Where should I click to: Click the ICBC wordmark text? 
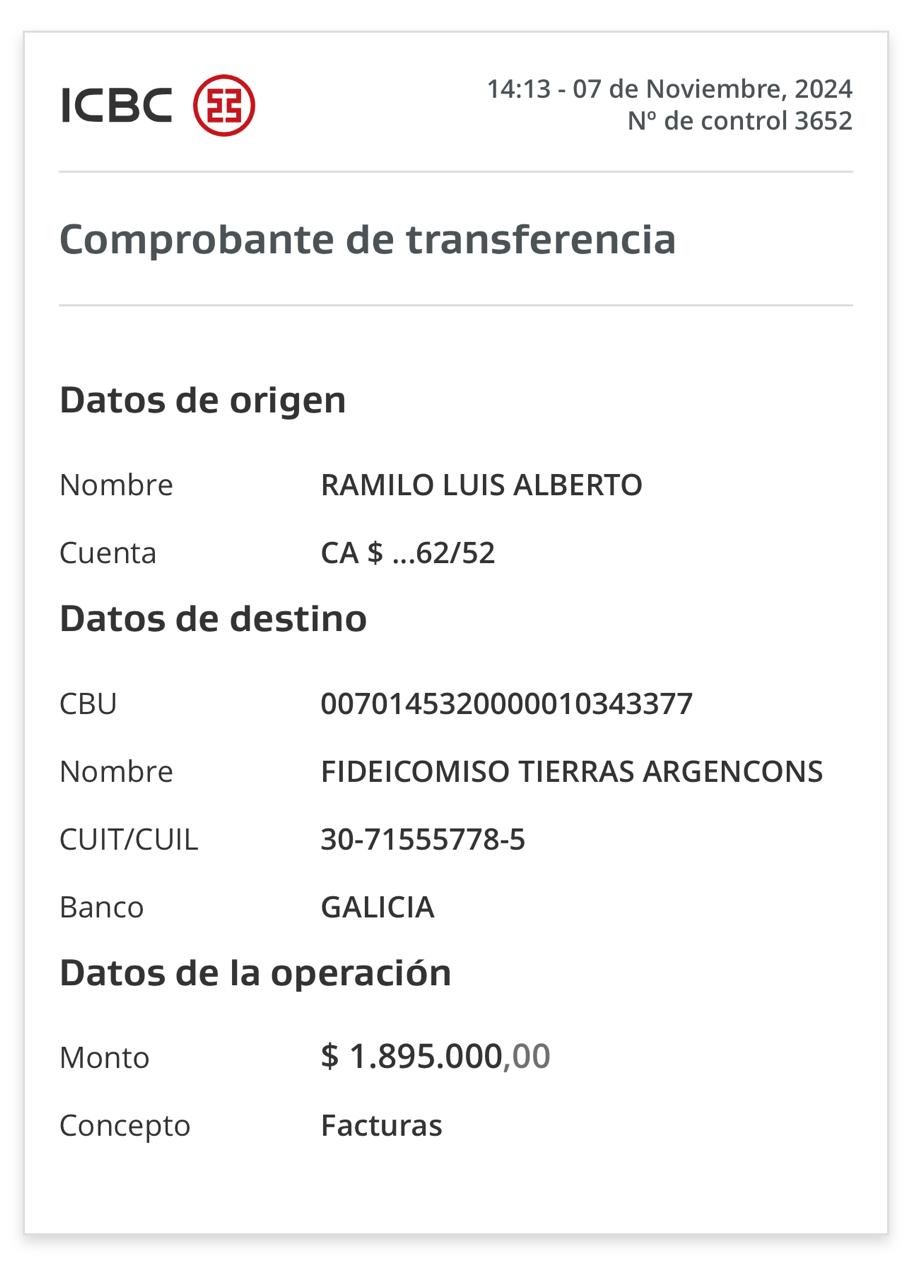click(116, 105)
